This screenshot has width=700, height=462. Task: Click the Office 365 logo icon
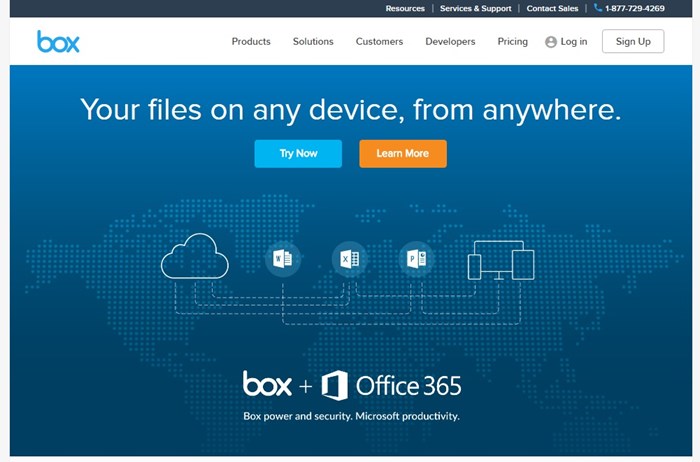pos(335,385)
